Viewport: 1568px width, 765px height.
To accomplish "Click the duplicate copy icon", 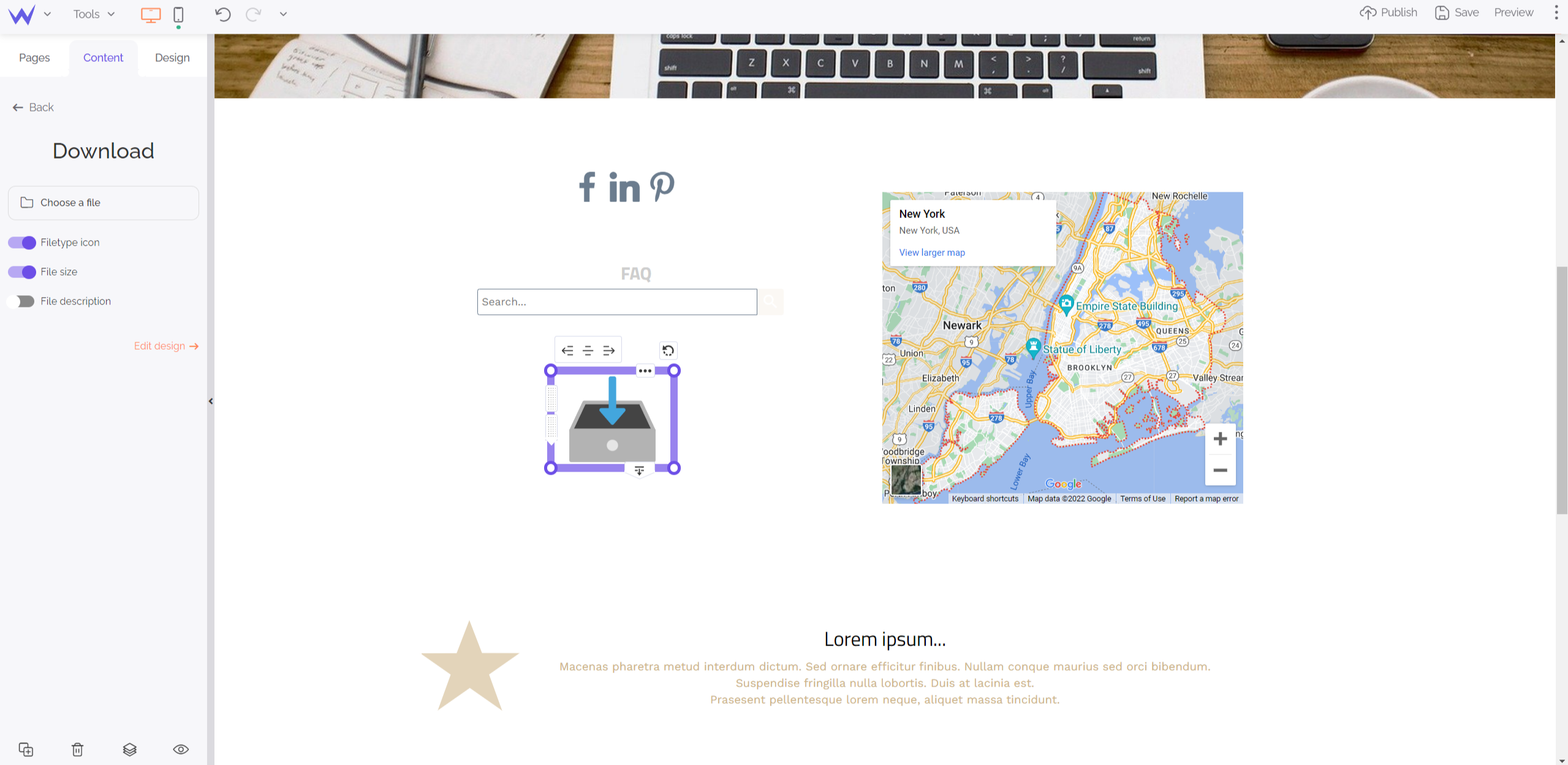I will (27, 749).
